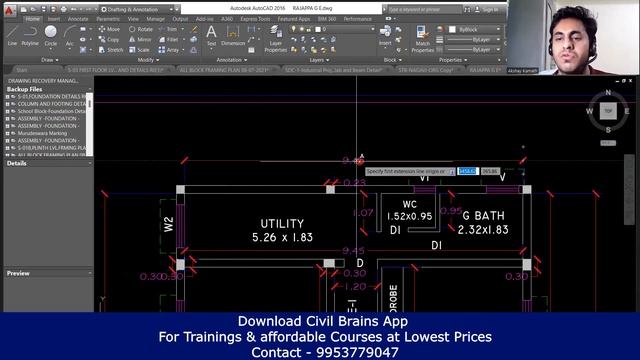Click the Mirror tool
640x360 pixels.
point(140,40)
